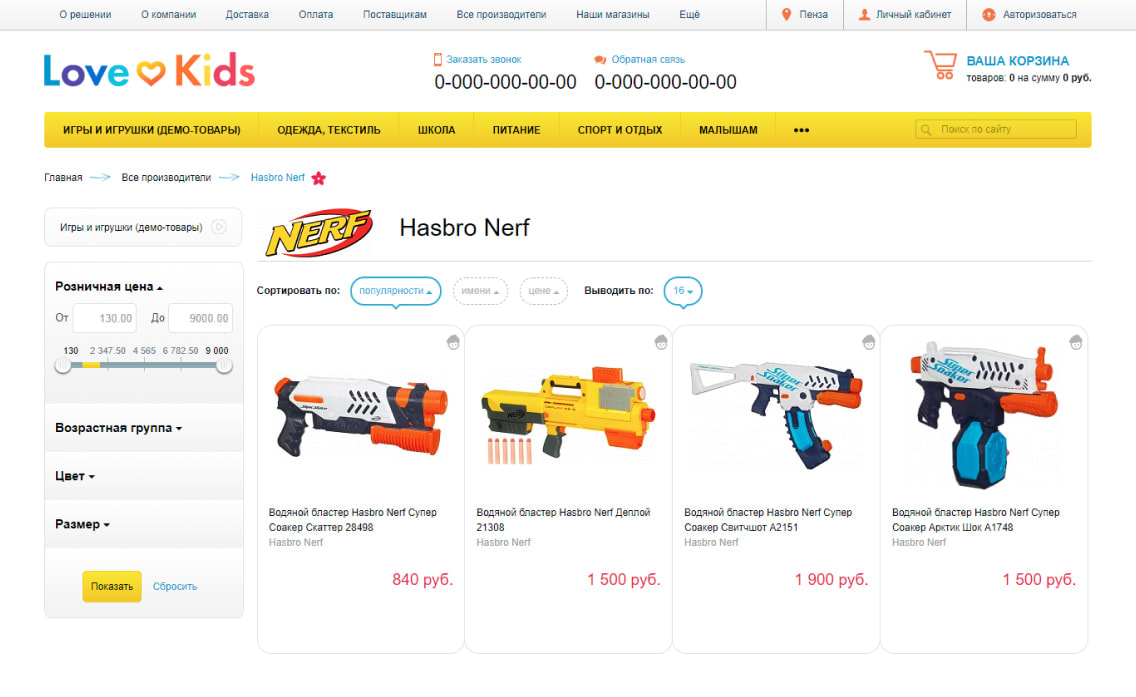Click the location pin icon beside Пенза
Image resolution: width=1136 pixels, height=697 pixels.
786,14
